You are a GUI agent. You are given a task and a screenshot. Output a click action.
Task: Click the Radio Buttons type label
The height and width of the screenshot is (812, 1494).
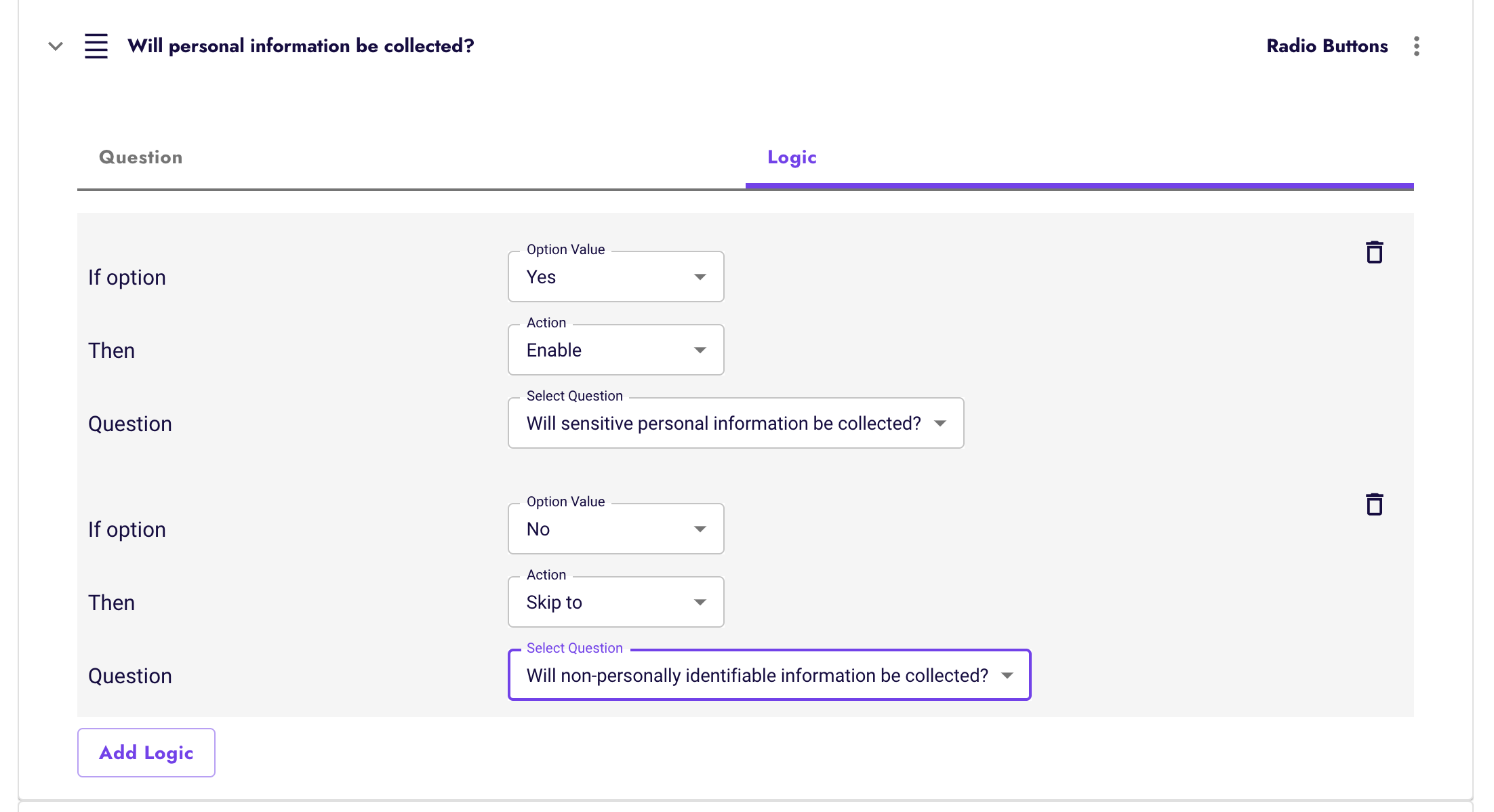coord(1326,45)
